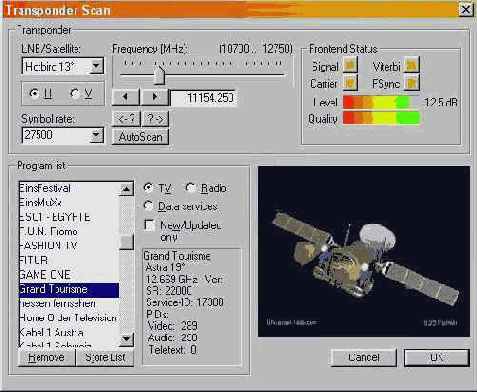Close the Transponder Scan window

[x=466, y=10]
